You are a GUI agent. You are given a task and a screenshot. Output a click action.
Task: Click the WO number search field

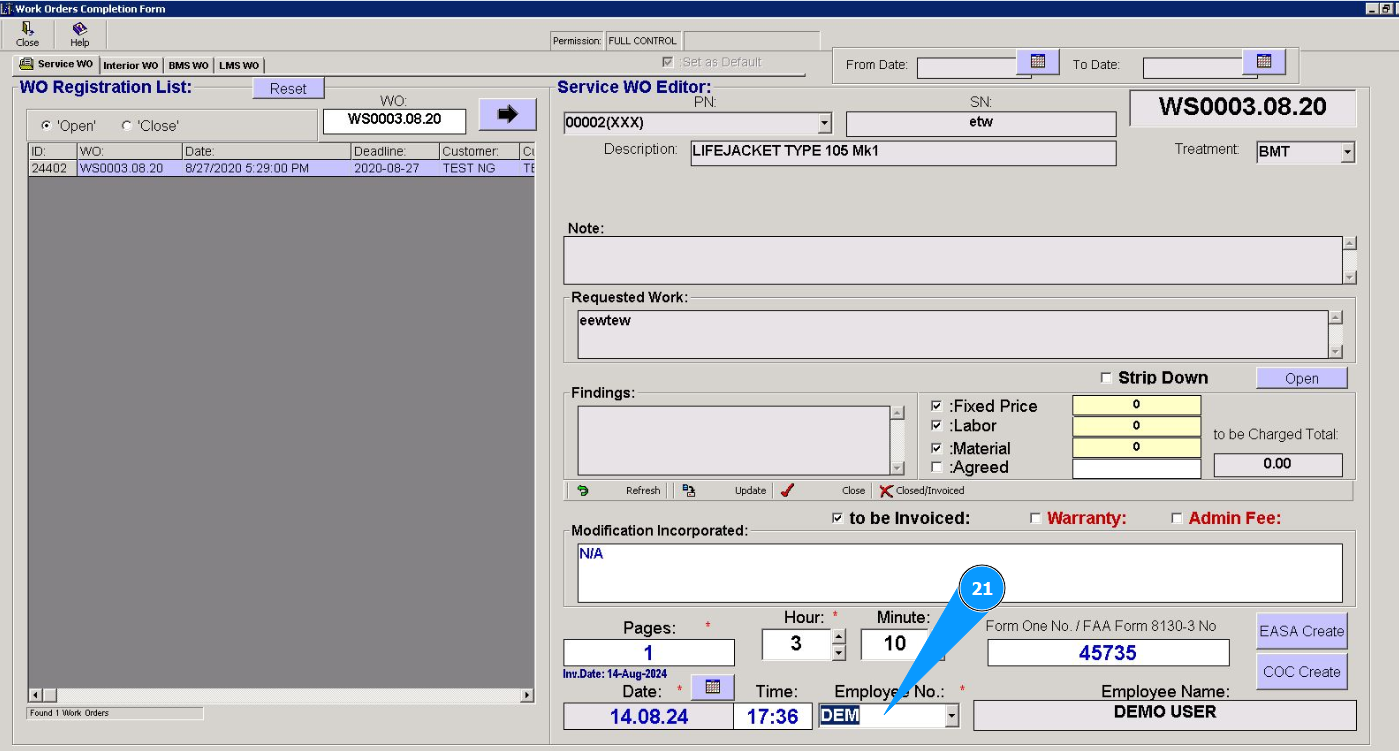click(x=395, y=120)
